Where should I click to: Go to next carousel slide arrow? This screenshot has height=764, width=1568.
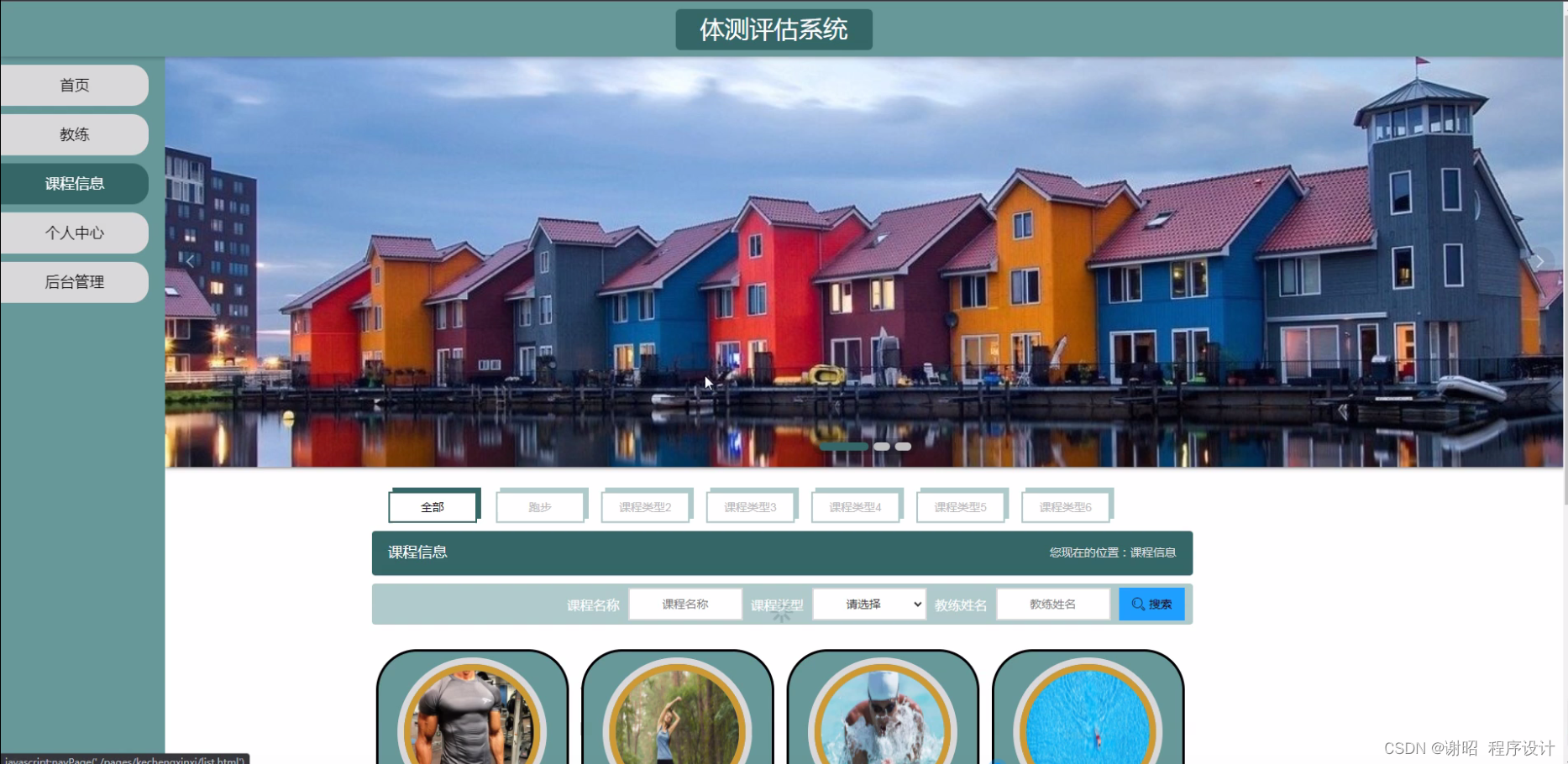pyautogui.click(x=1539, y=261)
